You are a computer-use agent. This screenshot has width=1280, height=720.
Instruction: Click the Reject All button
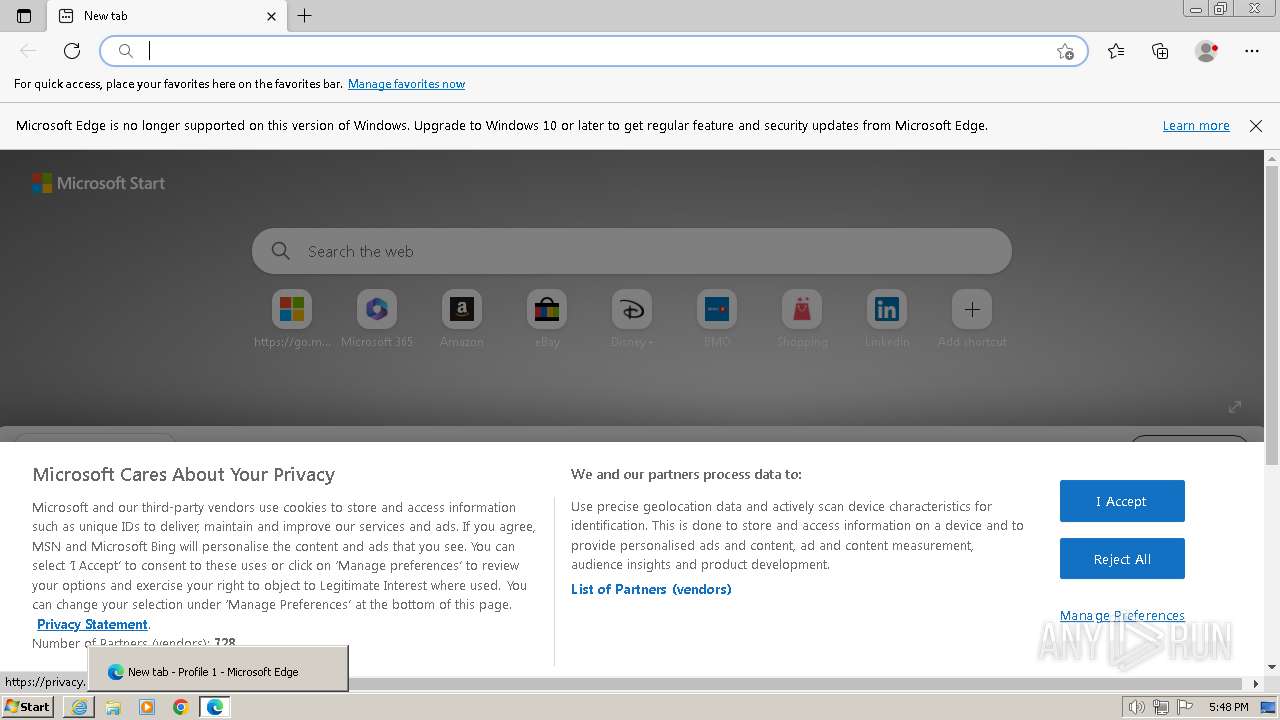tap(1122, 559)
